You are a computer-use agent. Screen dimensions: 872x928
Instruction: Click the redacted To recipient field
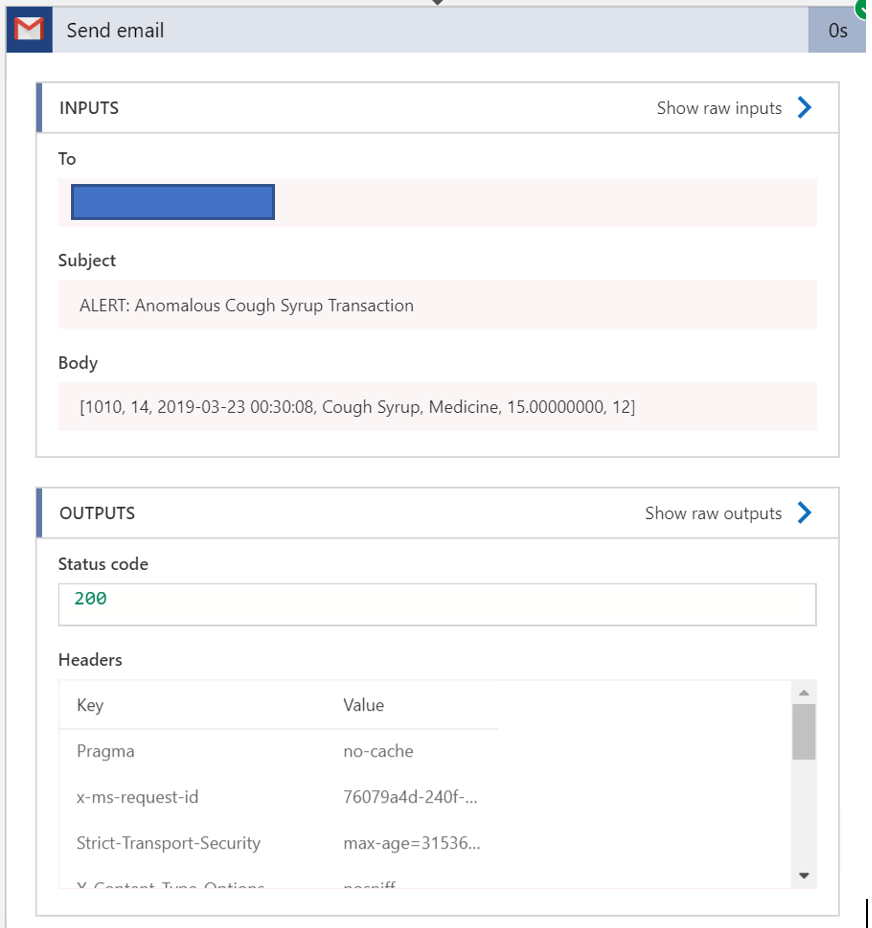pos(173,202)
